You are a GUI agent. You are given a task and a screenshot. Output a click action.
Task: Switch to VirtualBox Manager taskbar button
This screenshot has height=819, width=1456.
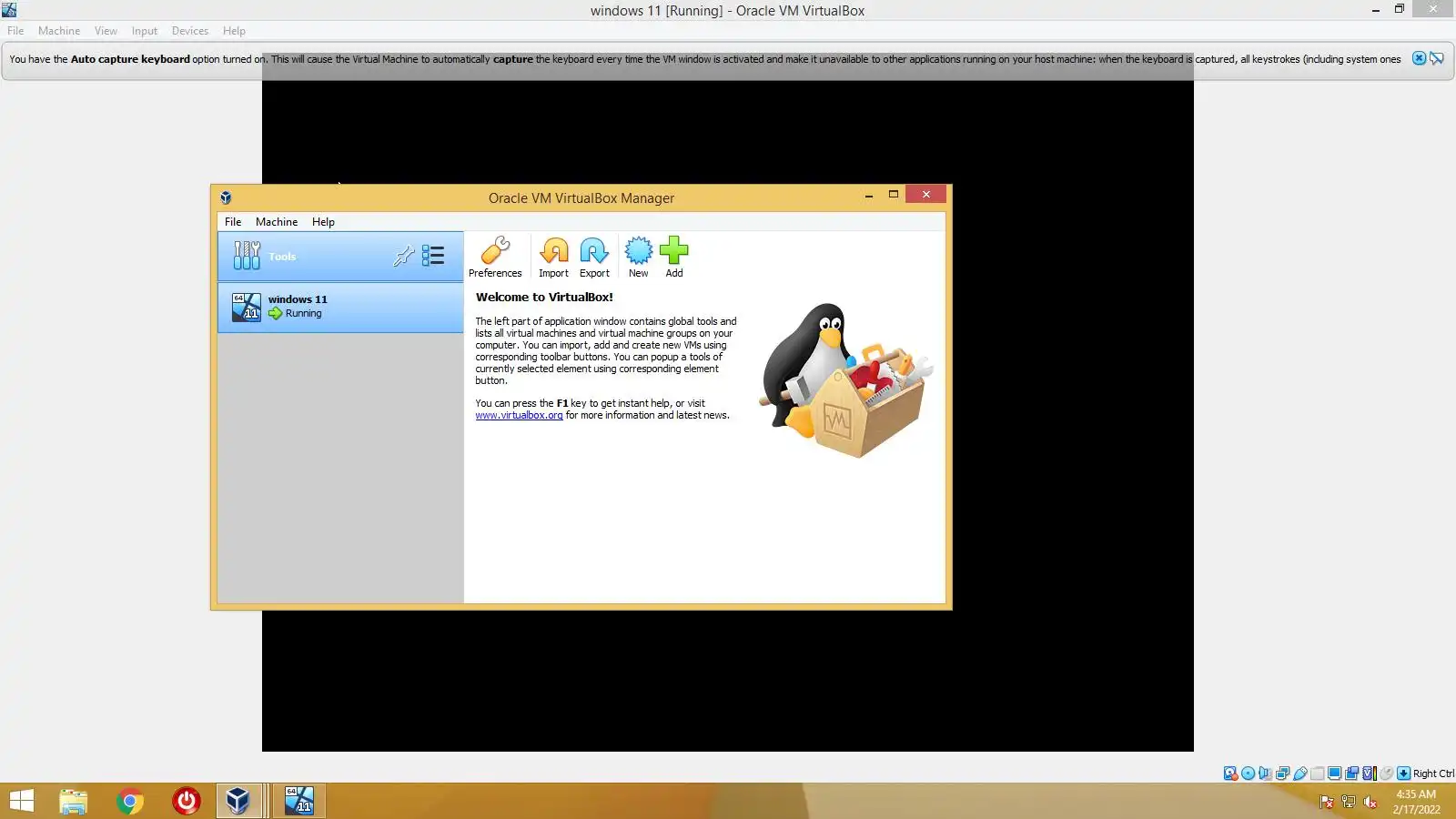pos(240,801)
